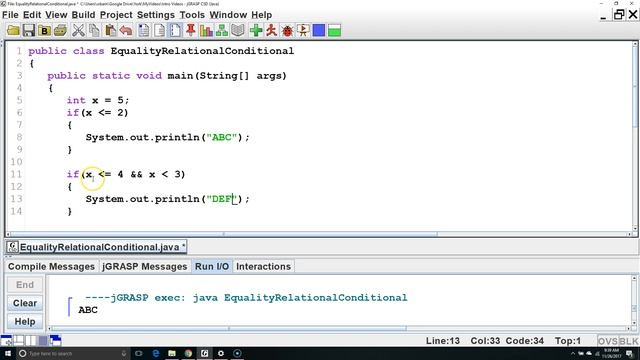
Task: Click "int x = 5;" on line 5
Action: pyautogui.click(x=98, y=100)
